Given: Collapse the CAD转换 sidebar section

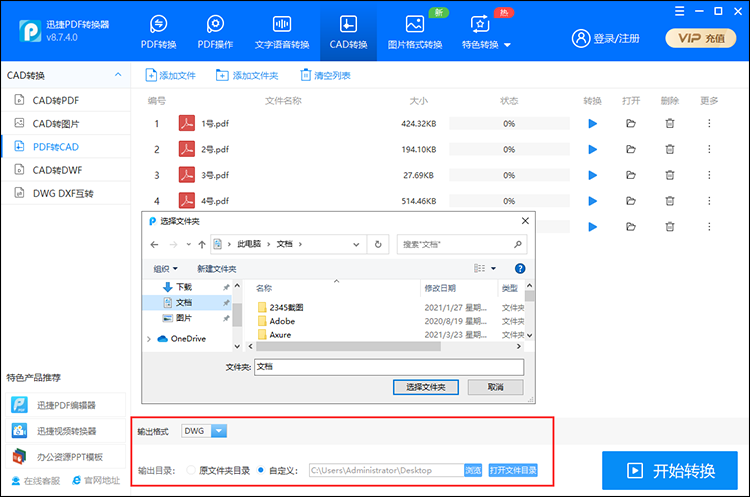Looking at the screenshot, I should pos(118,75).
